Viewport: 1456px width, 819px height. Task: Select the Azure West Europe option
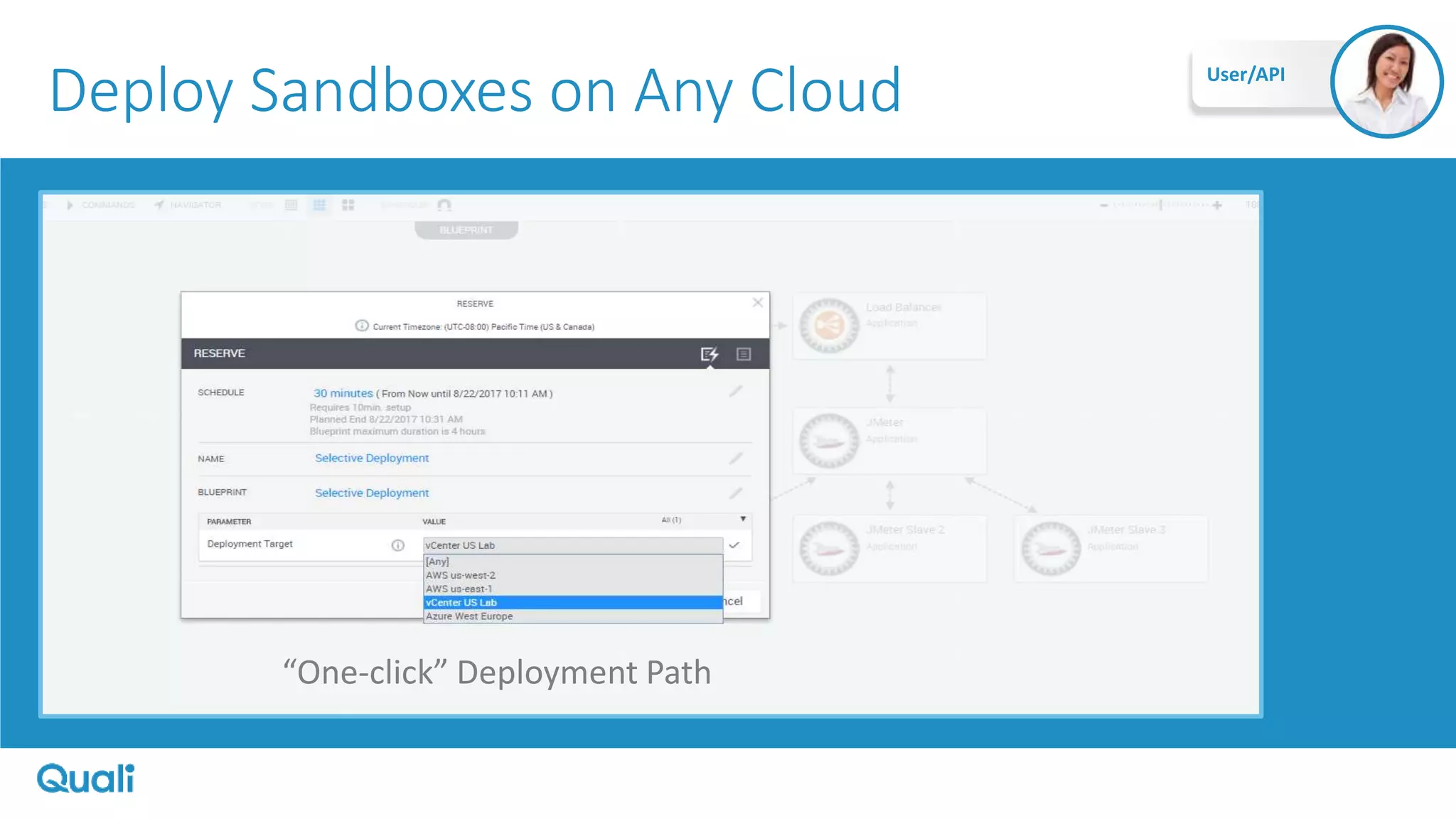pos(469,616)
